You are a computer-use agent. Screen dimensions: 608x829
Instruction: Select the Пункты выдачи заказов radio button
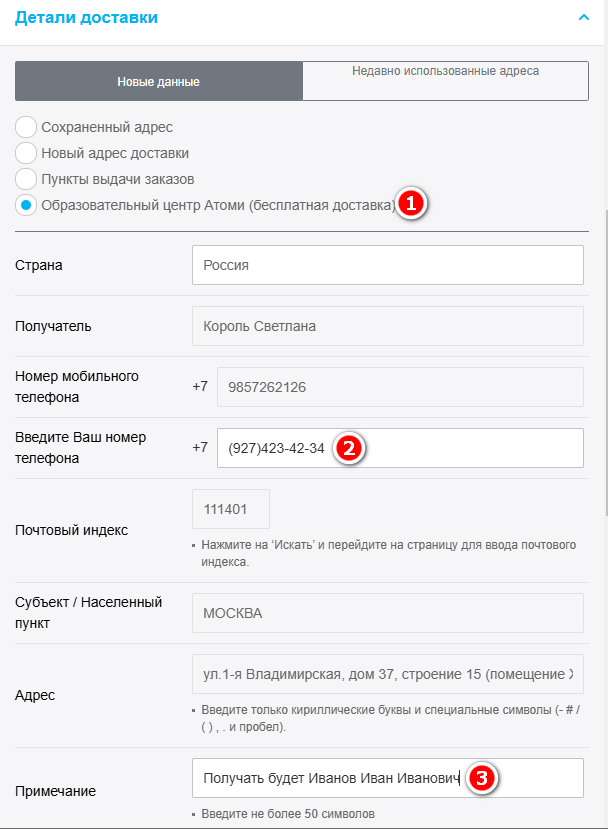[27, 179]
